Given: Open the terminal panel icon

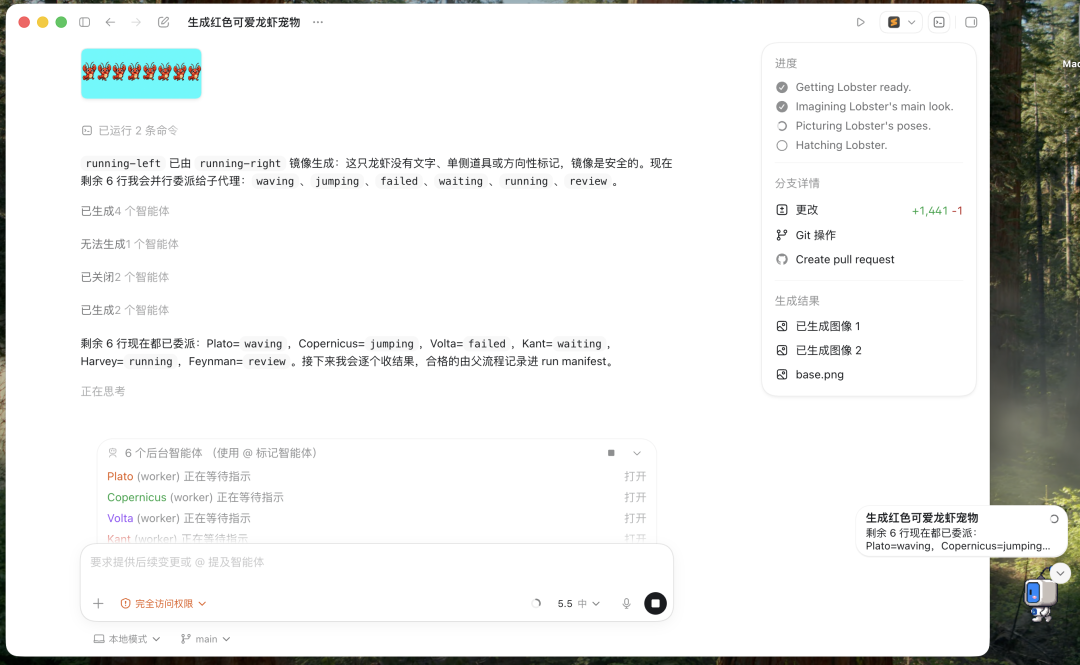Looking at the screenshot, I should pyautogui.click(x=939, y=22).
